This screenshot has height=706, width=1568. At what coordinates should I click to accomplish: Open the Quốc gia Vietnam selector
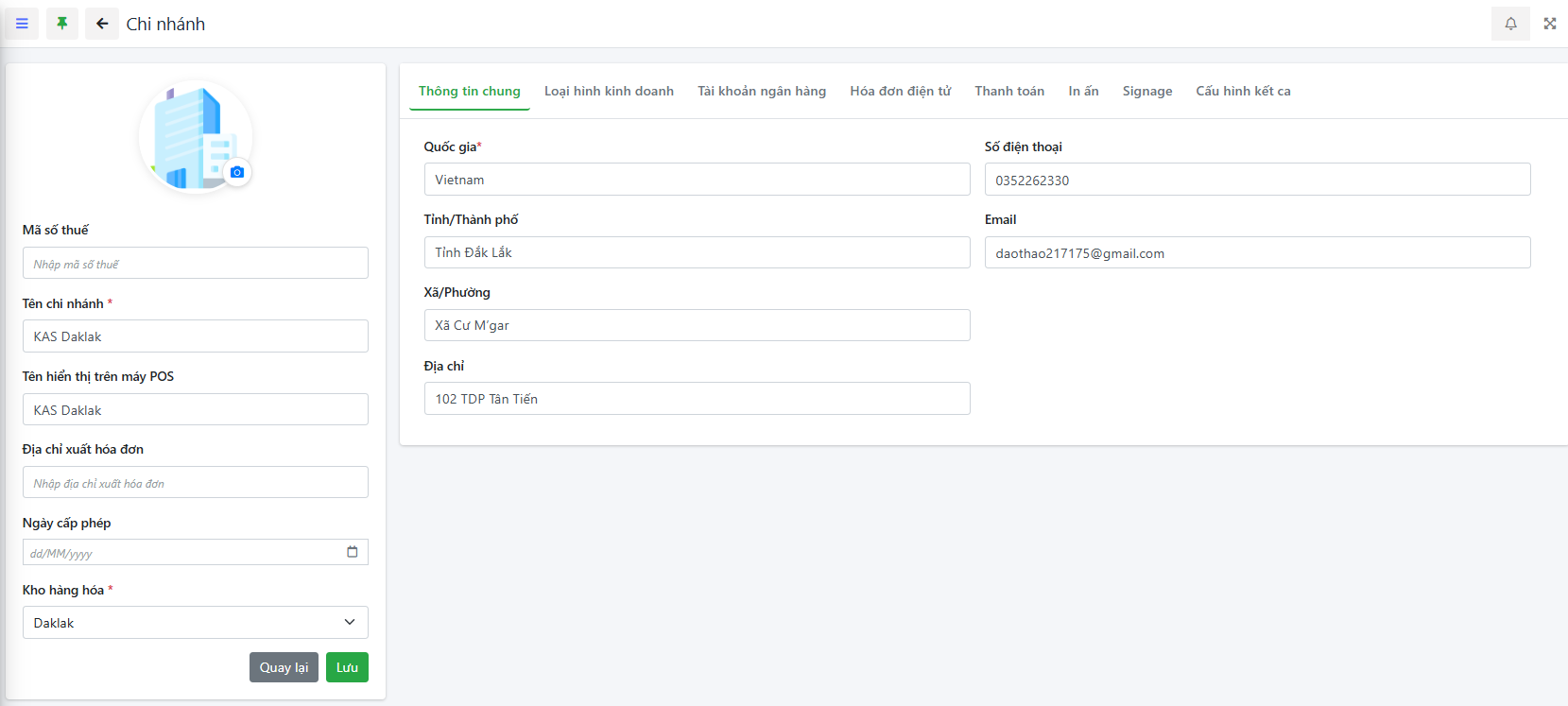(x=697, y=180)
